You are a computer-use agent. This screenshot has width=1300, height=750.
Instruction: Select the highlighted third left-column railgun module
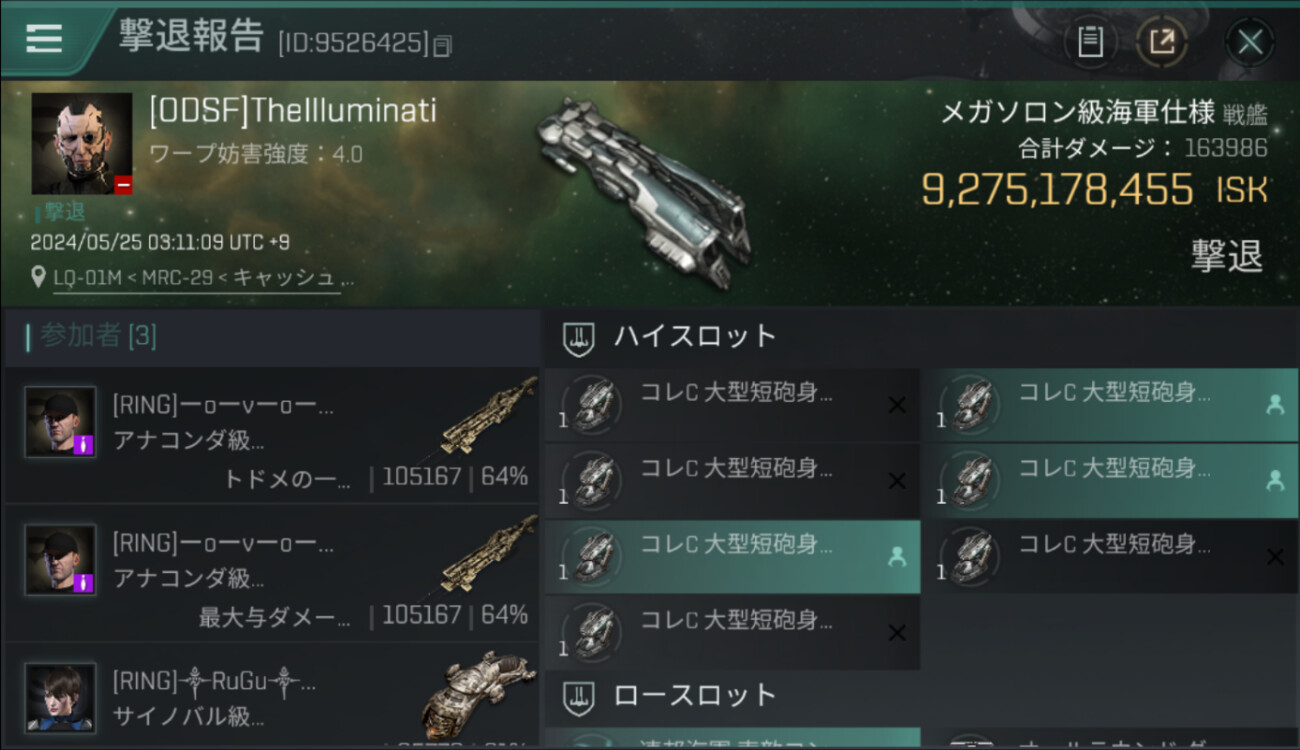tap(732, 557)
